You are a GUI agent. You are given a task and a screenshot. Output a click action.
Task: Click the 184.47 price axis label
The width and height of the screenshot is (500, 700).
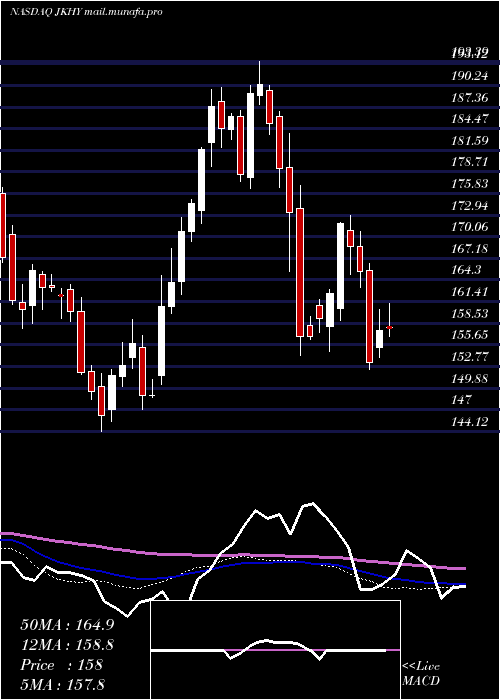[x=470, y=119]
